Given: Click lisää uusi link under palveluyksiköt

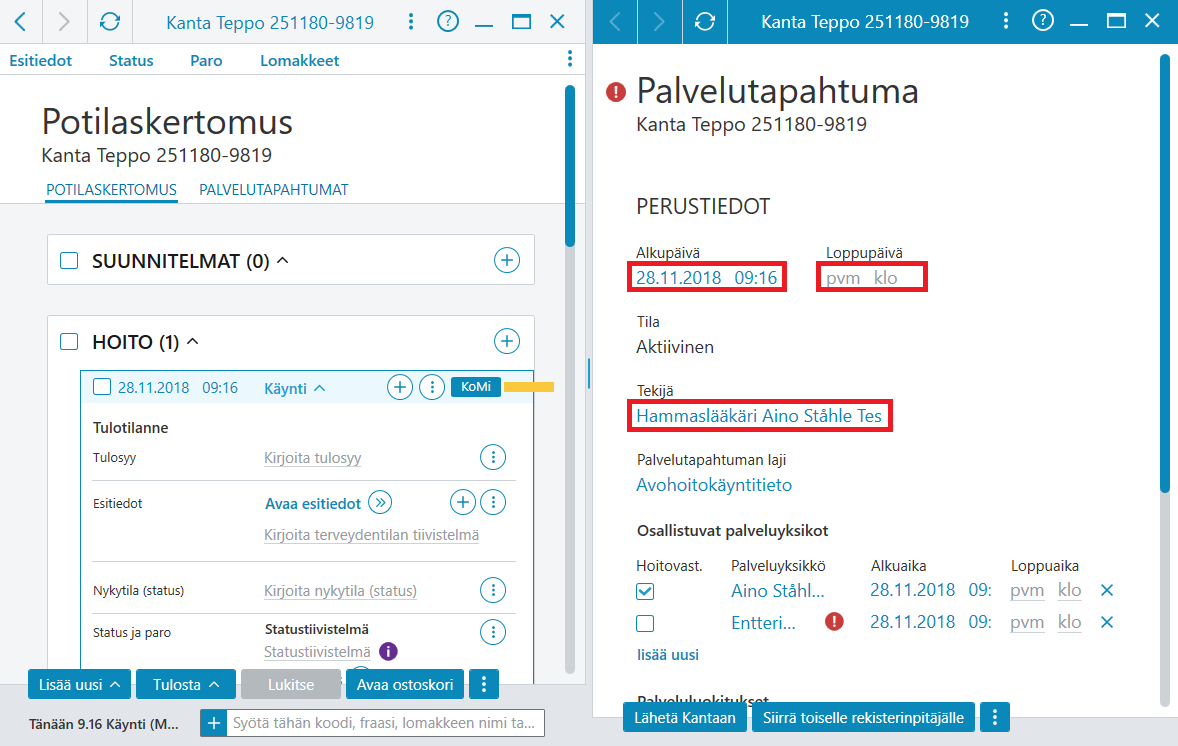Looking at the screenshot, I should pos(668,654).
